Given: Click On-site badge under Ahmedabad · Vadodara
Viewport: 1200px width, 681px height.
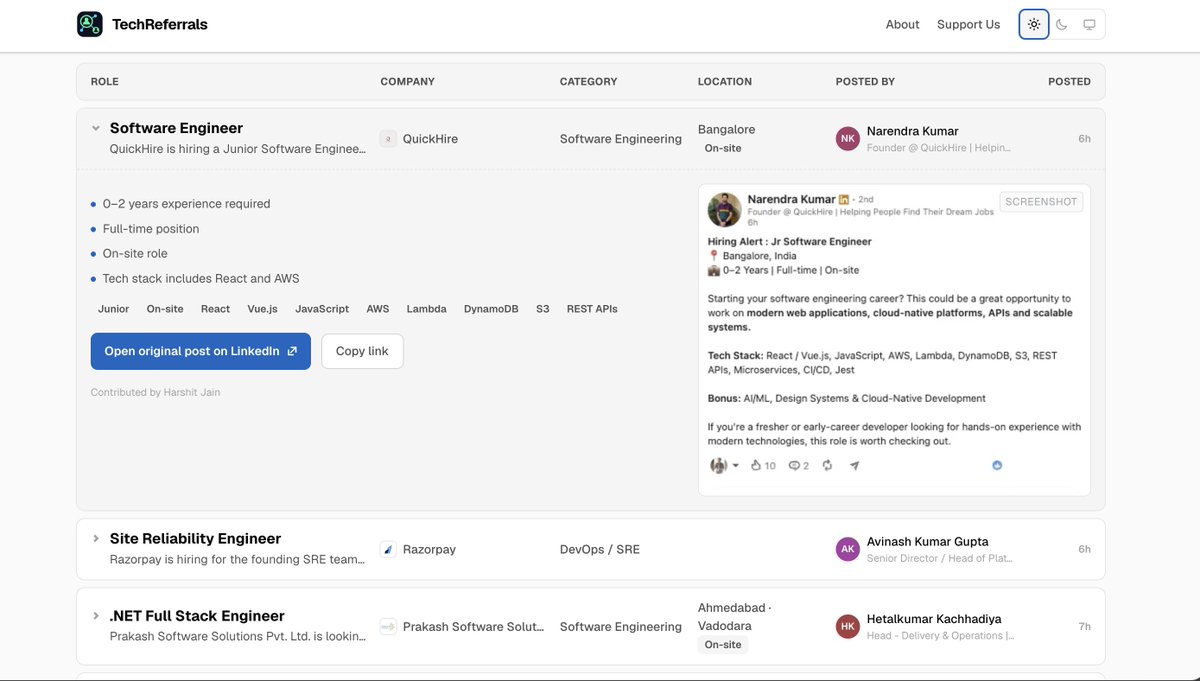Looking at the screenshot, I should coord(723,645).
